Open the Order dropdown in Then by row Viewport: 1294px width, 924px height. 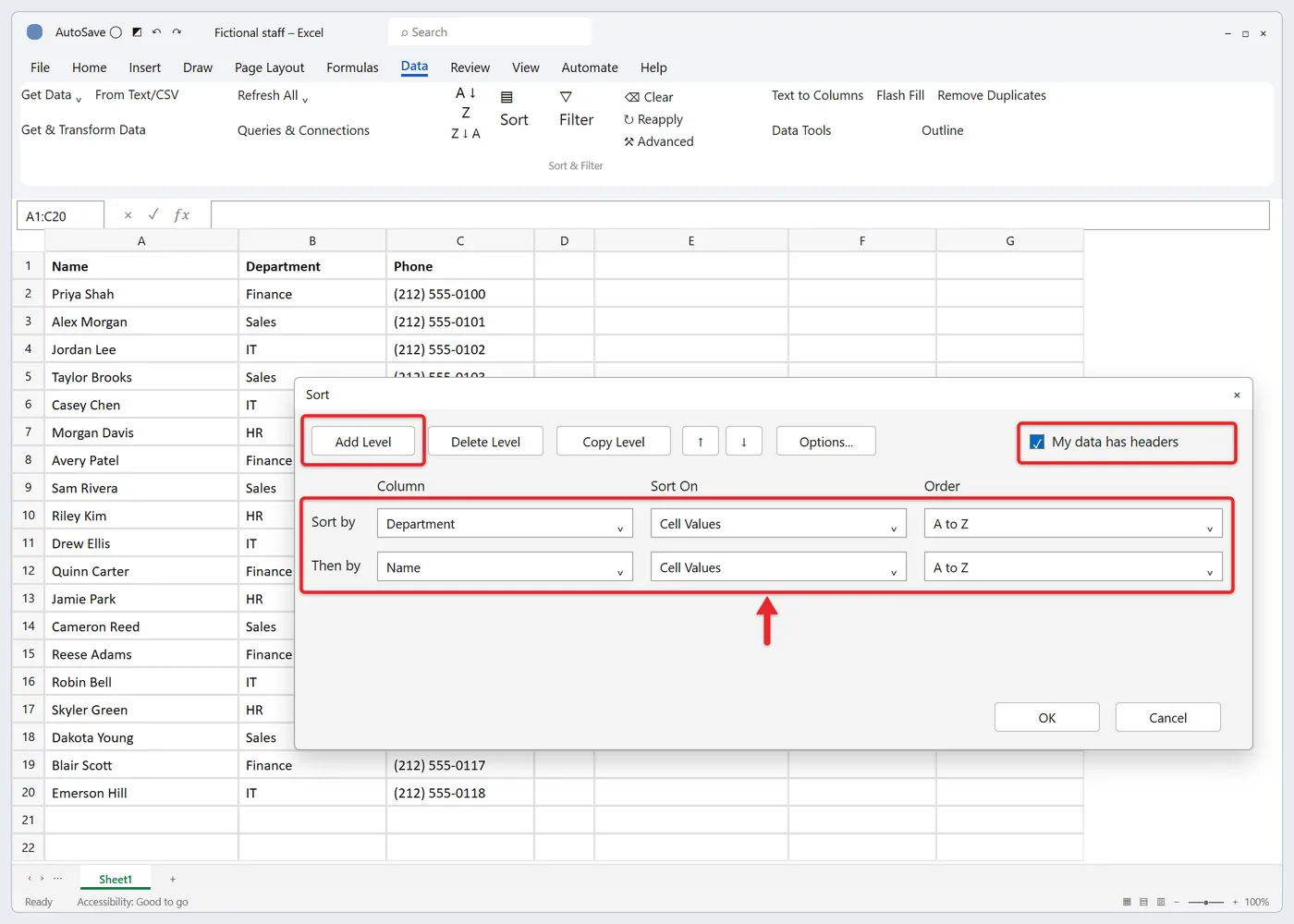click(x=1073, y=567)
